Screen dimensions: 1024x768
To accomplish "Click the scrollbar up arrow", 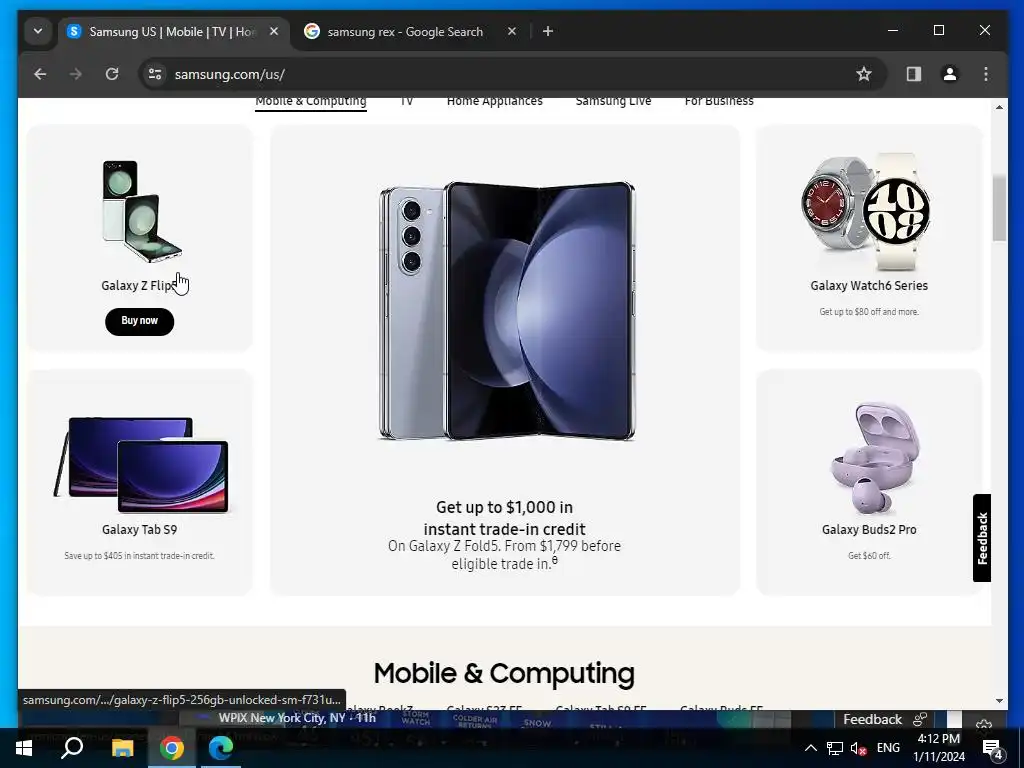I will pos(999,107).
